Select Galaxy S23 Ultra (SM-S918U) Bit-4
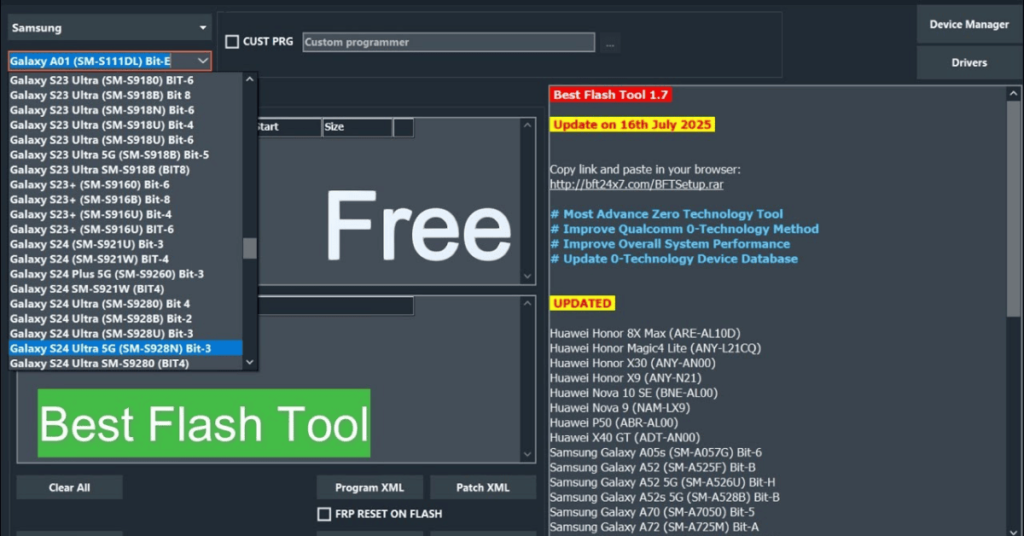The image size is (1024, 536). coord(125,125)
